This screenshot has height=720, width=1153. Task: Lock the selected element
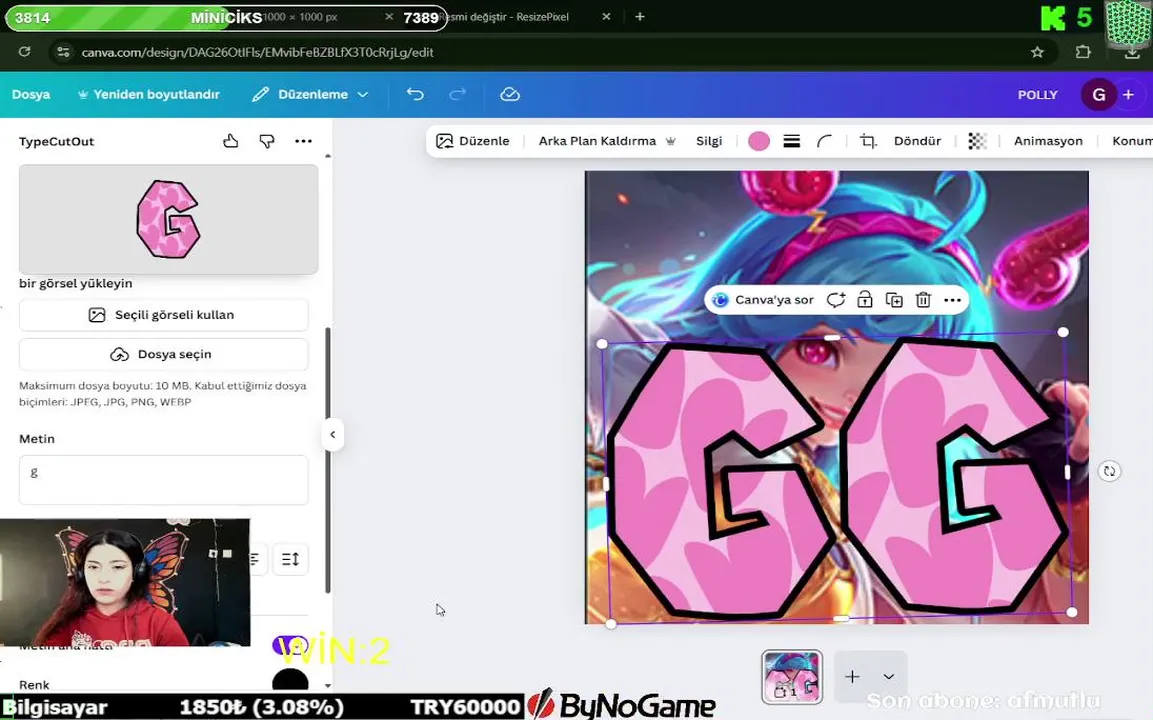865,300
